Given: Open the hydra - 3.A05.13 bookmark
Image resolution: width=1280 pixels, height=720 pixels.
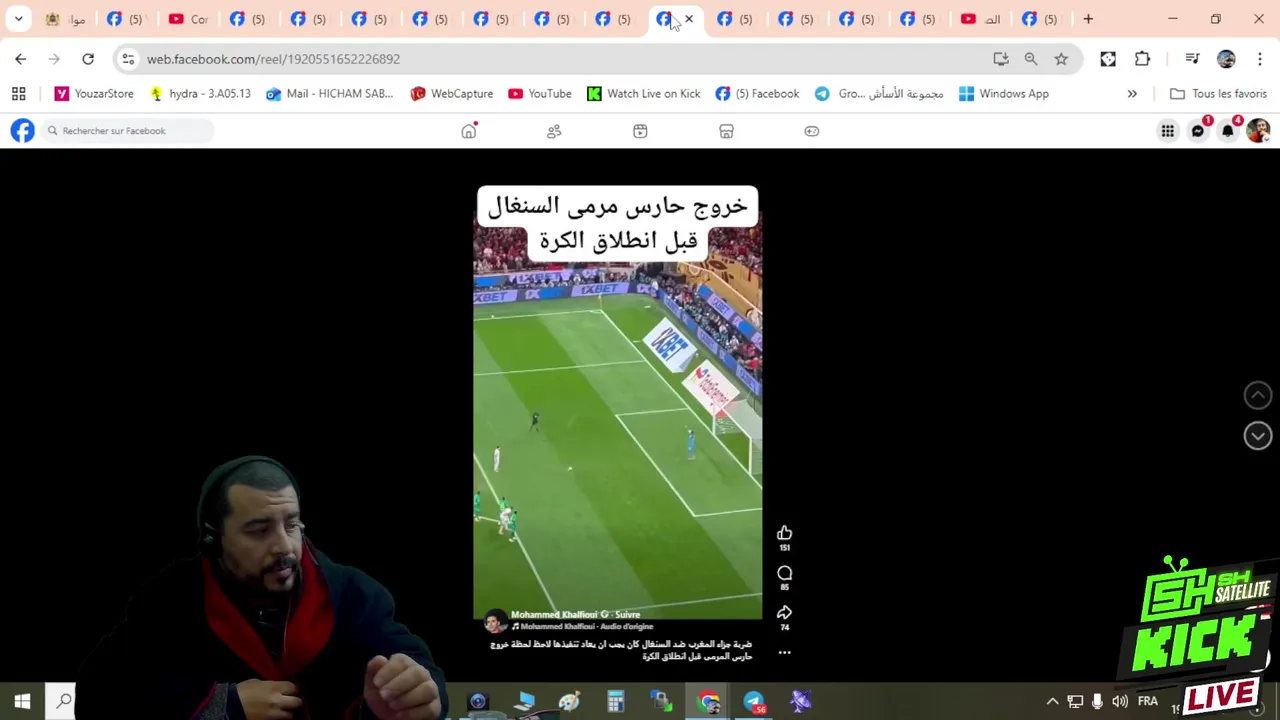Looking at the screenshot, I should (199, 94).
